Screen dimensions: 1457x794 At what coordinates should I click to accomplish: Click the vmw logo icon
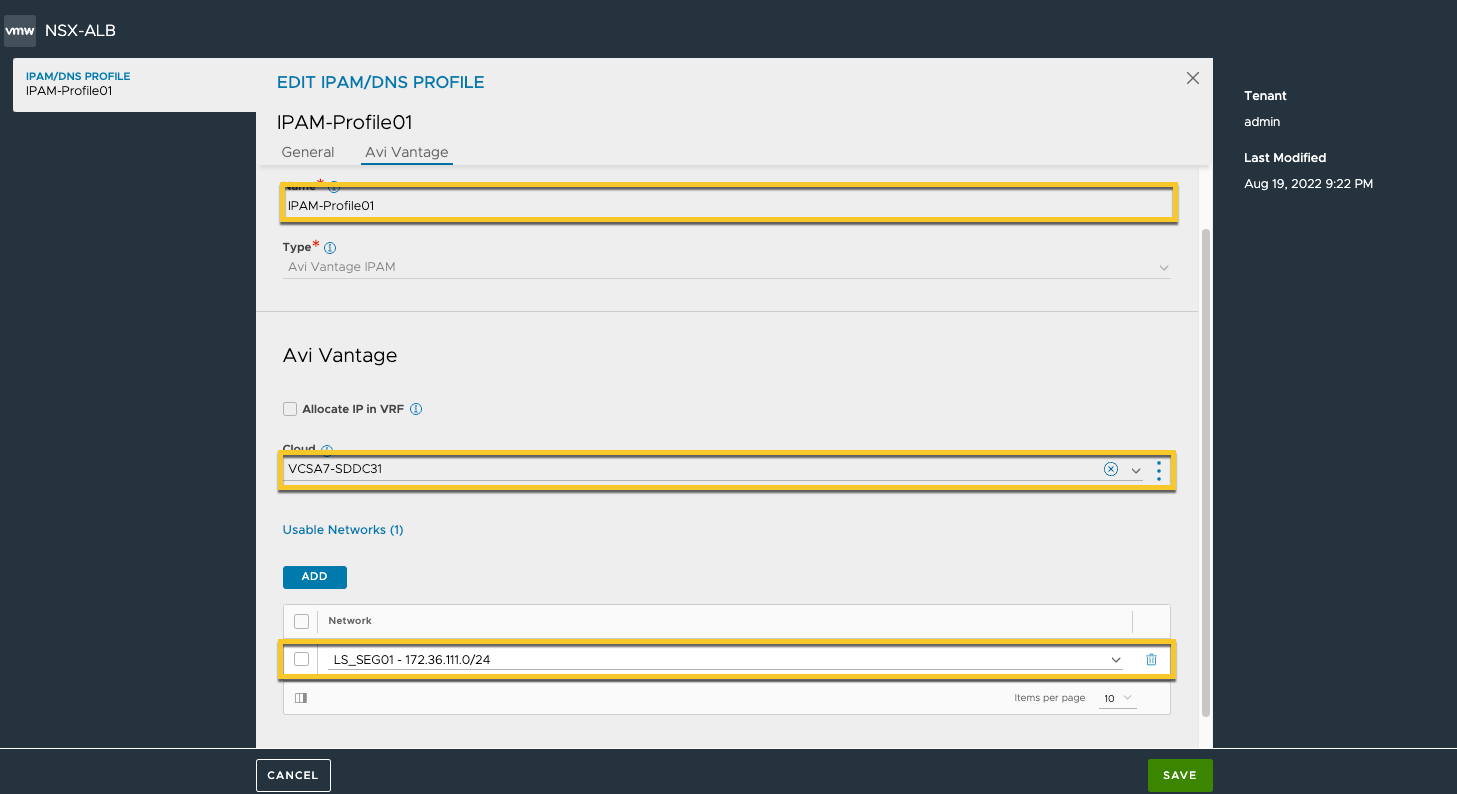pos(20,30)
